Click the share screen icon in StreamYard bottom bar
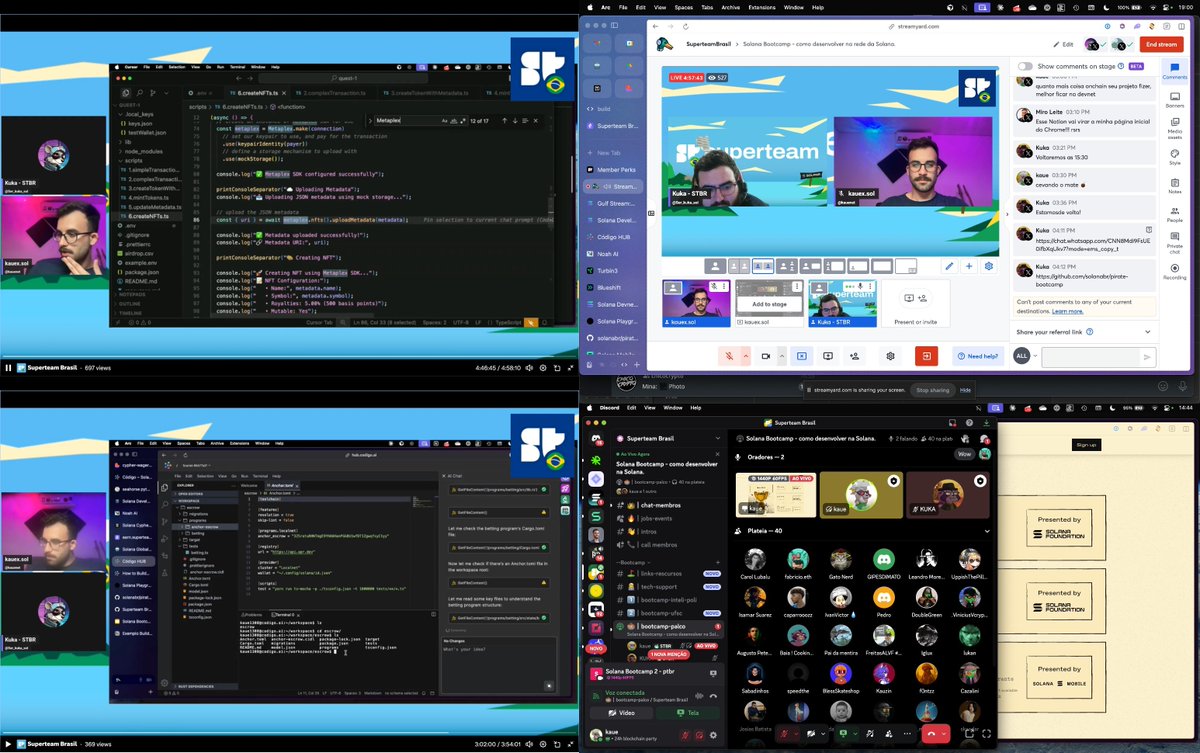The image size is (1200, 753). point(828,355)
